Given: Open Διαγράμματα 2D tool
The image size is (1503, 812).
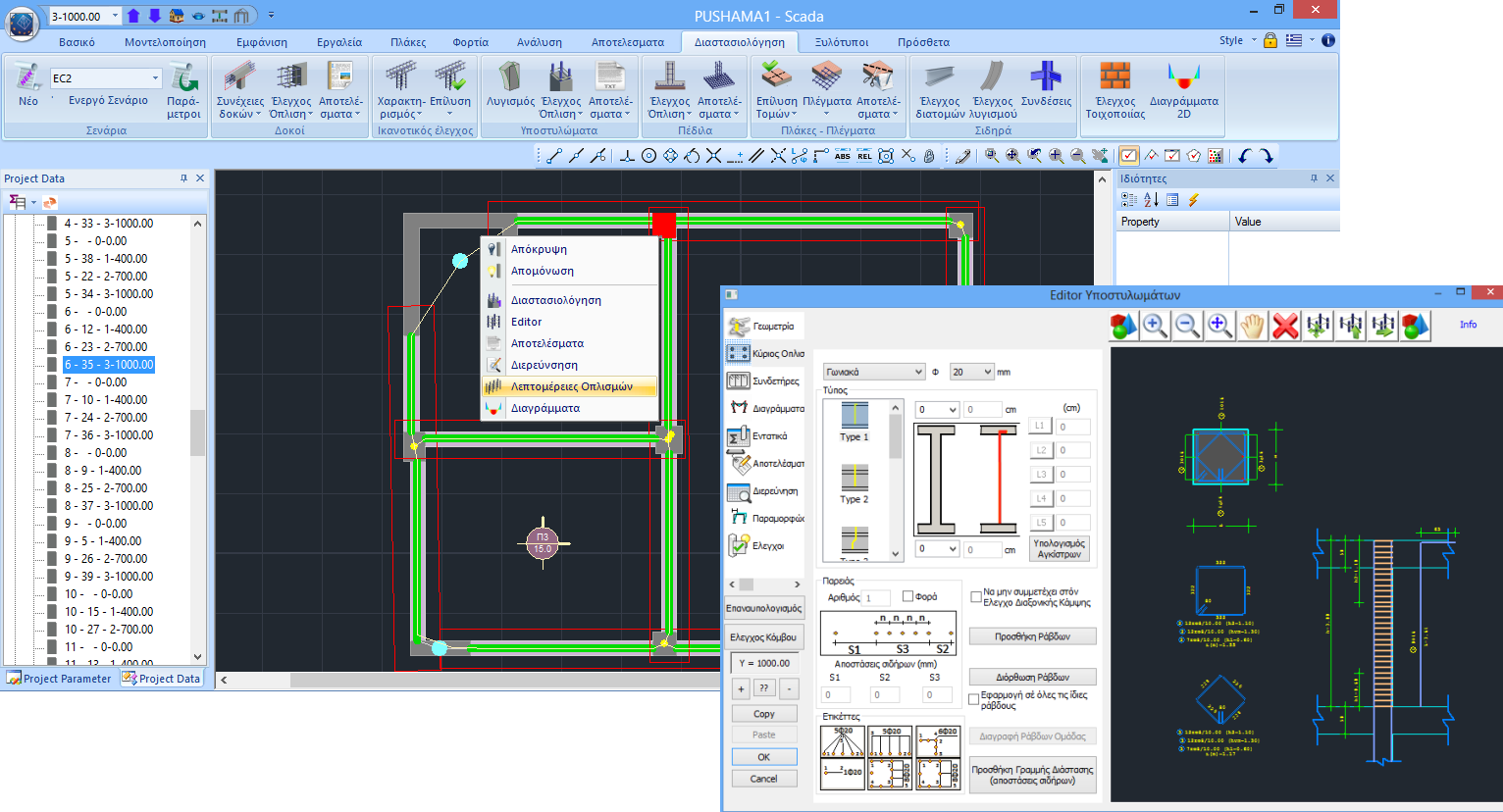Looking at the screenshot, I should coord(1183,90).
